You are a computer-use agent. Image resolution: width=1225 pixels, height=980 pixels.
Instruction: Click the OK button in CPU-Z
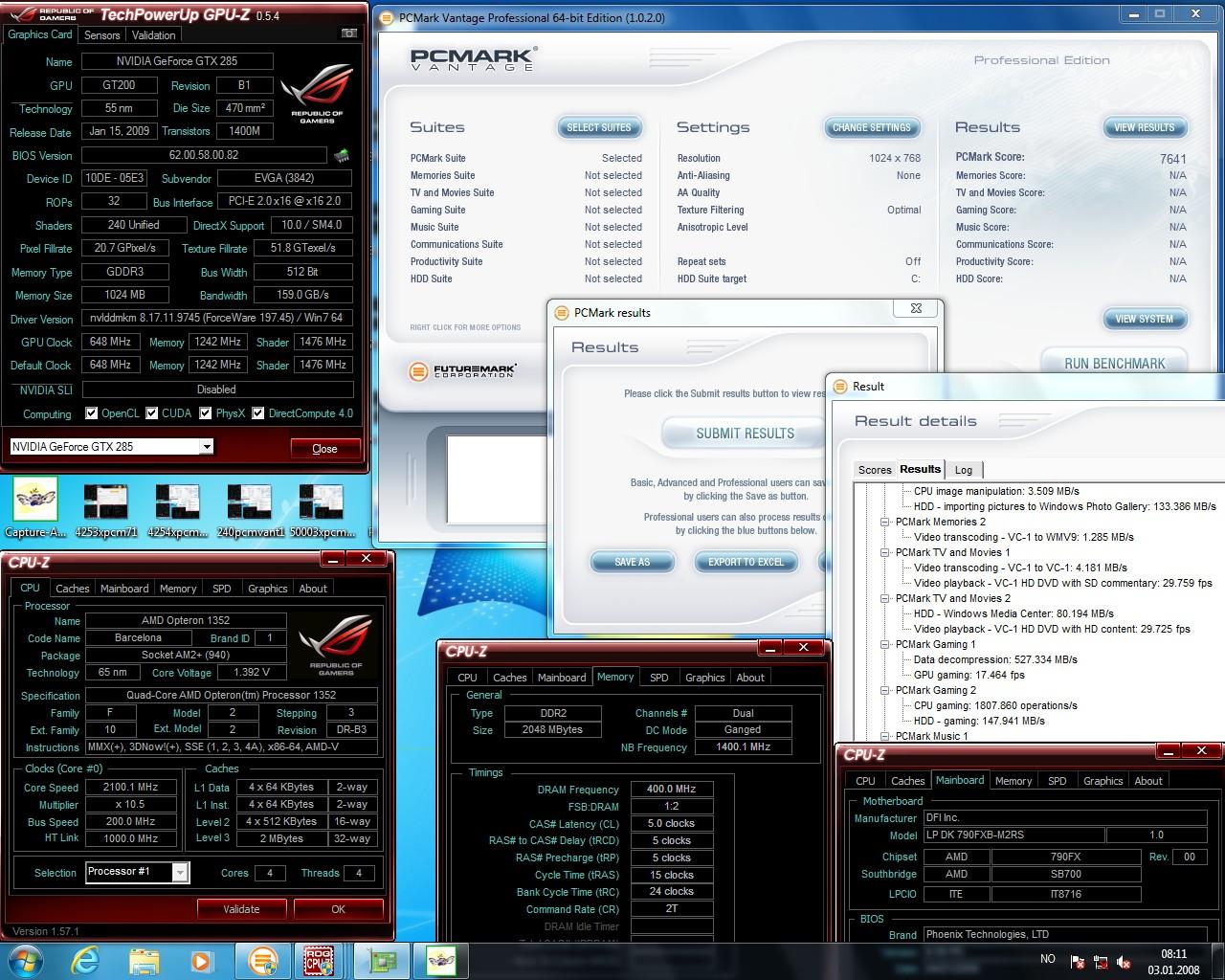[338, 909]
